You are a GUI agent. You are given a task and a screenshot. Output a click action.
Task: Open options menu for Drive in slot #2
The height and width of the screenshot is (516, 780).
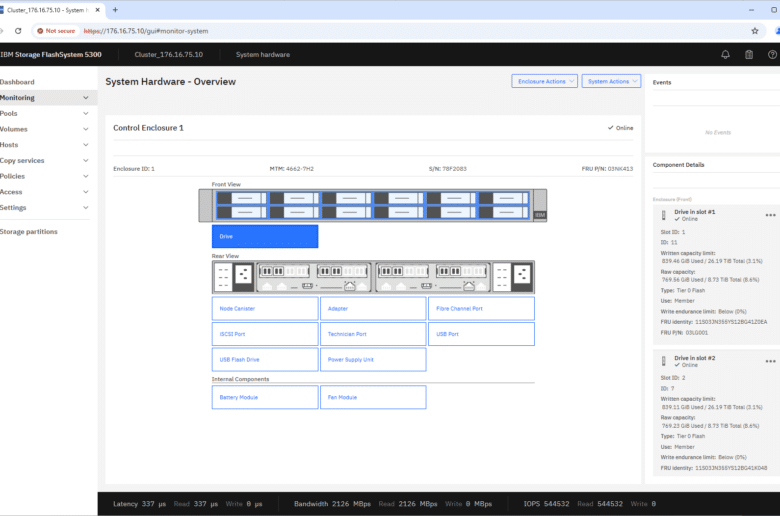[x=770, y=361]
